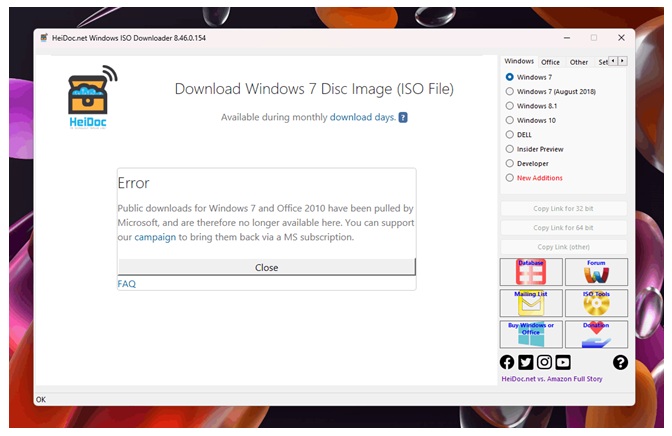Screen dimensions: 672x436
Task: Open HeiDoc Instagram page icon
Action: [544, 362]
